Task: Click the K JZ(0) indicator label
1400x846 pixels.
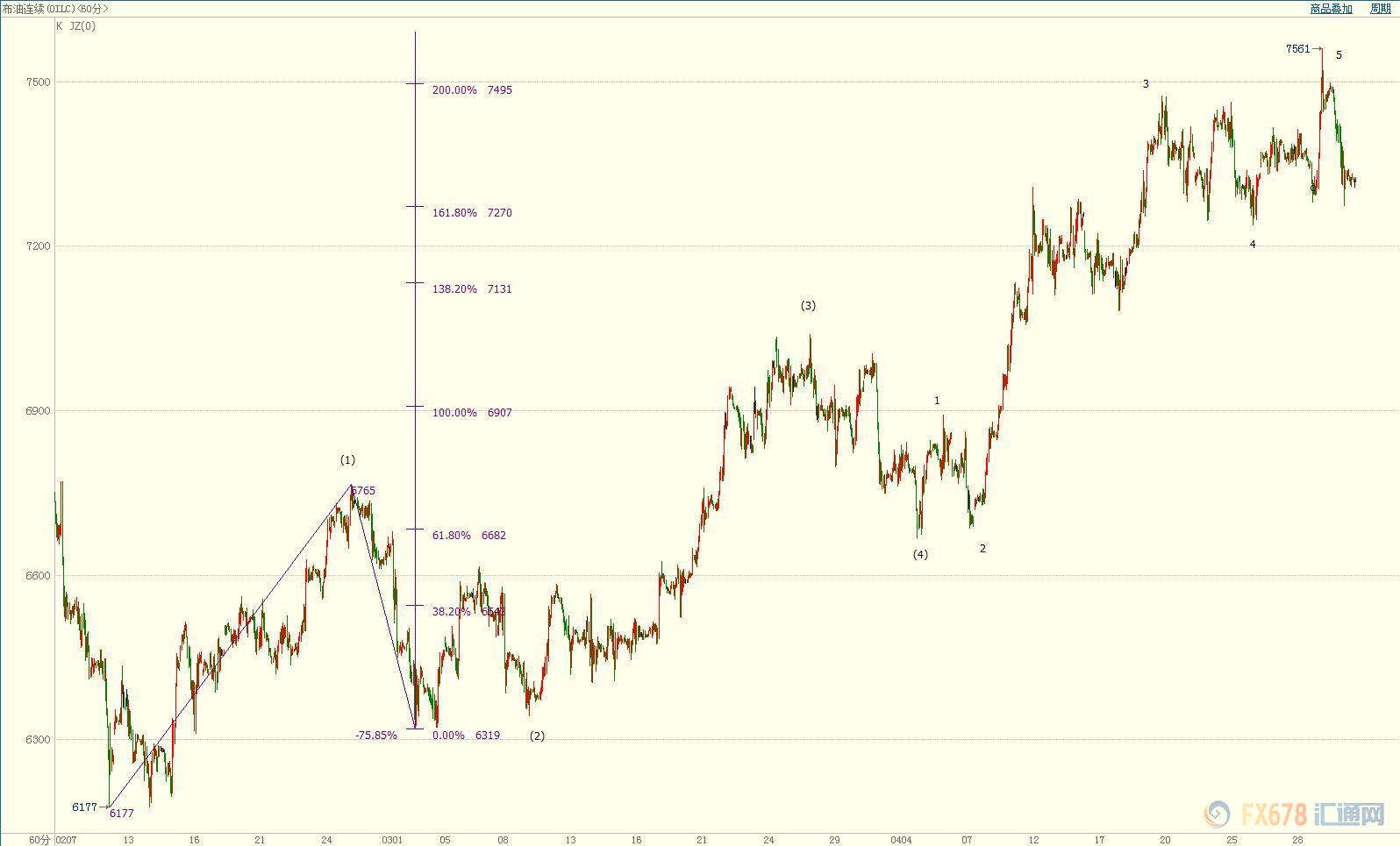Action: pyautogui.click(x=76, y=26)
